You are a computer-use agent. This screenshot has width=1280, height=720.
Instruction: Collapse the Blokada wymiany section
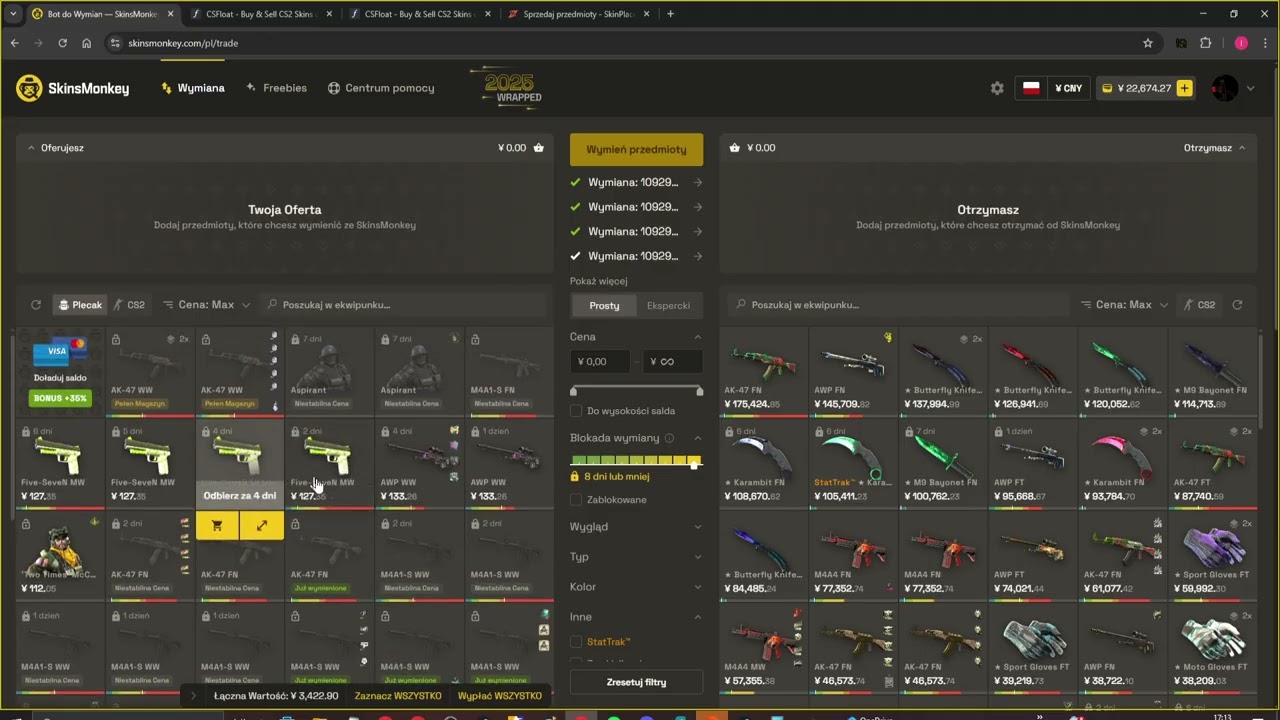[698, 438]
